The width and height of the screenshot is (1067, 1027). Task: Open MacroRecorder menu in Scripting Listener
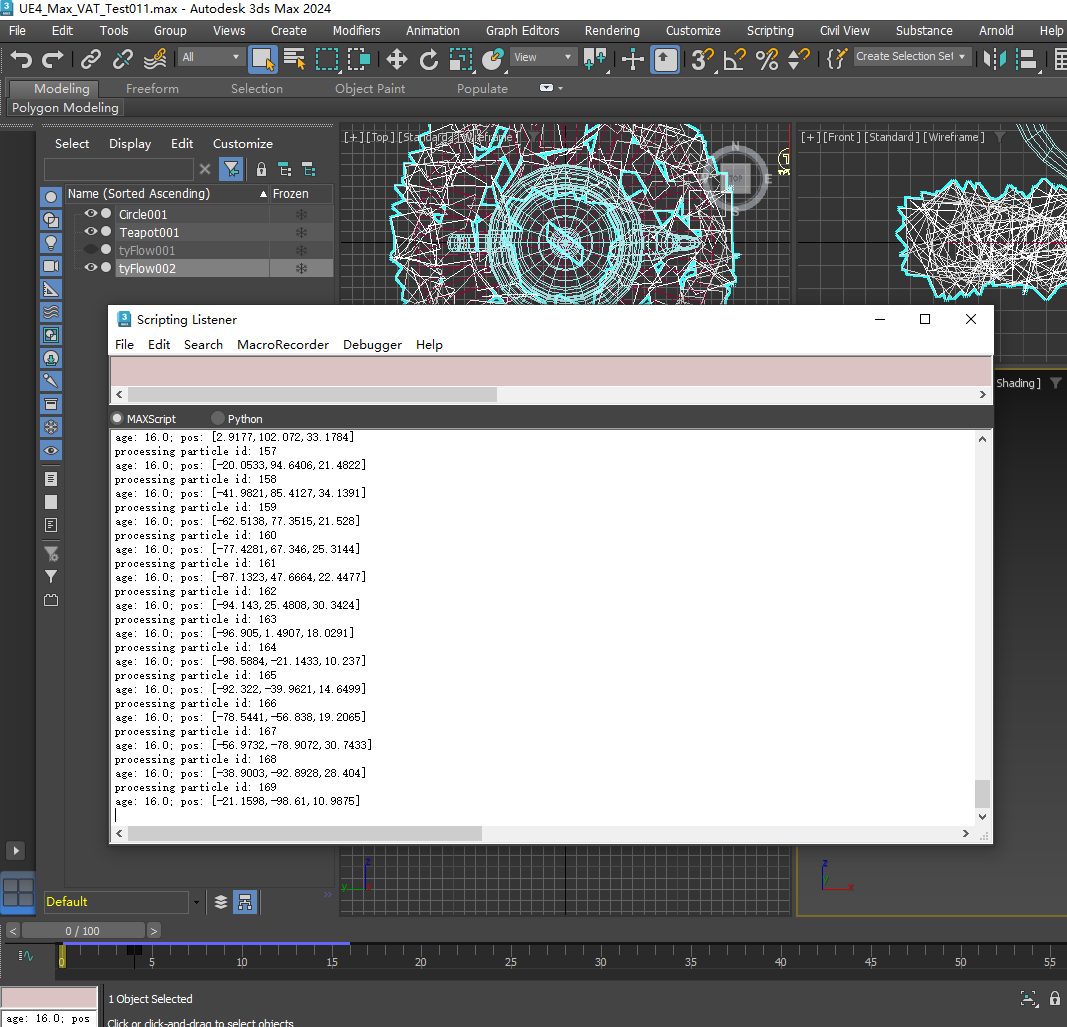(283, 344)
